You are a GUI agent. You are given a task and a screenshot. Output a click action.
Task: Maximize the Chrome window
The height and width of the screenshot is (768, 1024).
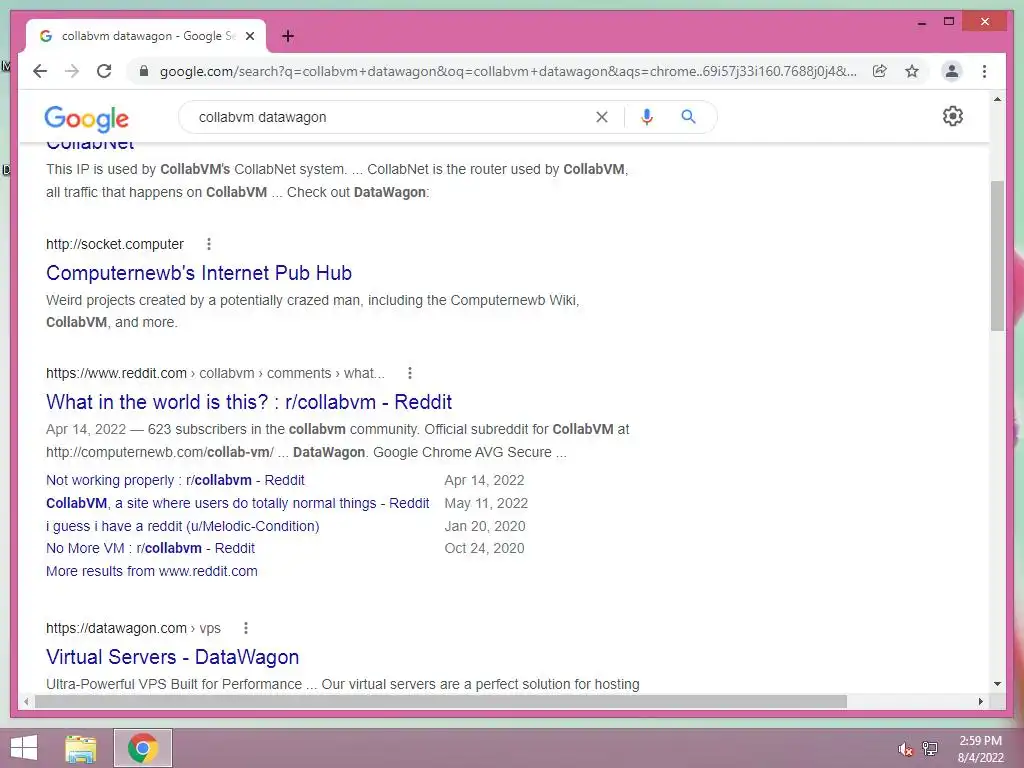point(949,22)
